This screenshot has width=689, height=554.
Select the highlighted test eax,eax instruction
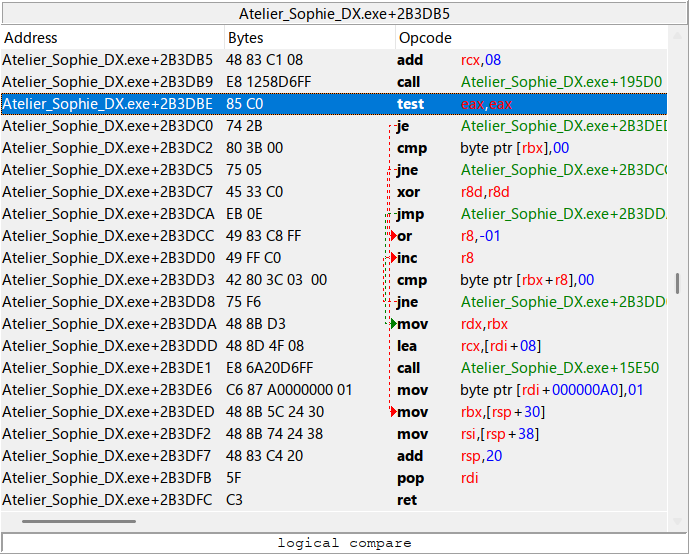pos(410,104)
